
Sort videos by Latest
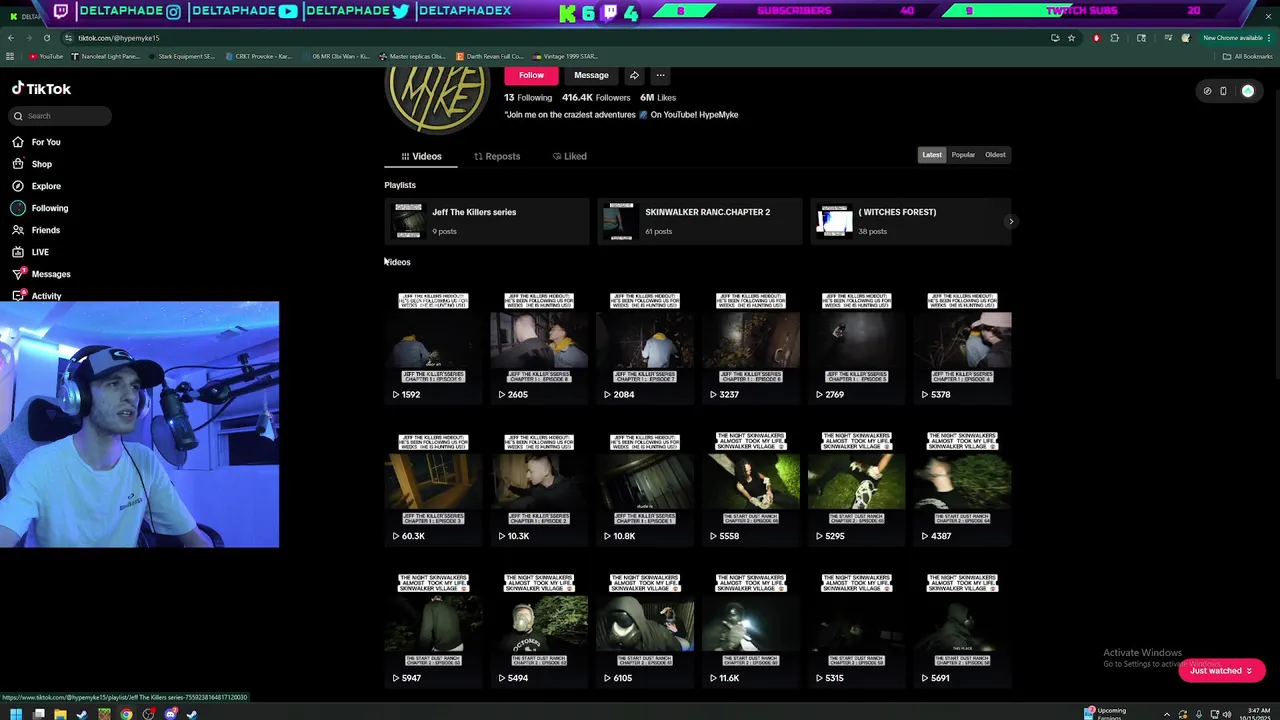point(932,155)
